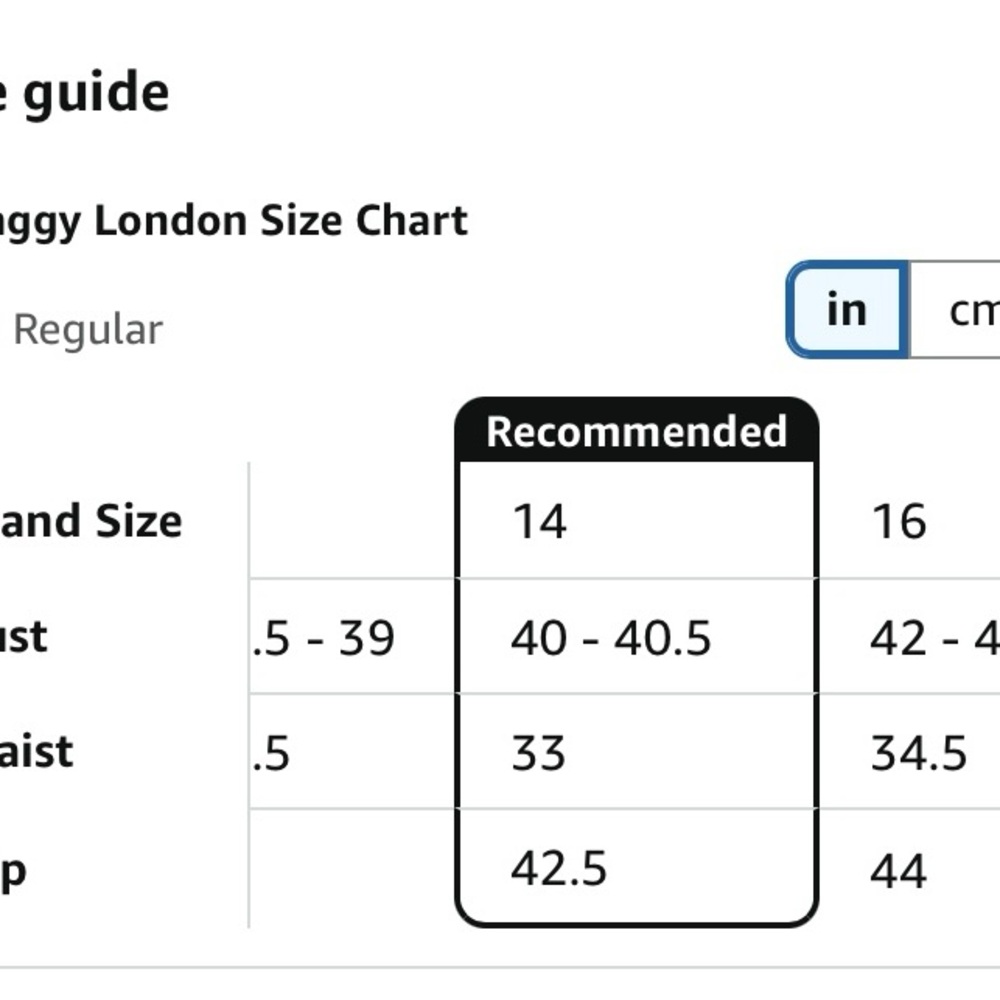
Task: Click the Recommended size header
Action: pos(636,432)
